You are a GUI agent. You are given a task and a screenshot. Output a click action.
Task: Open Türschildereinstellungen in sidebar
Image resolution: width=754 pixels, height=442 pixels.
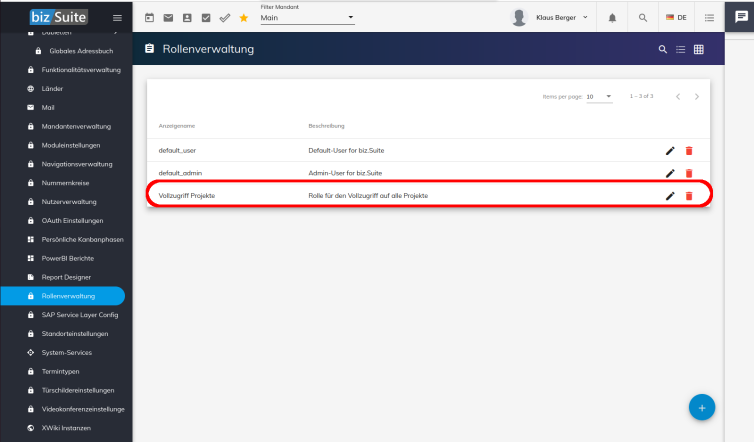tap(78, 390)
